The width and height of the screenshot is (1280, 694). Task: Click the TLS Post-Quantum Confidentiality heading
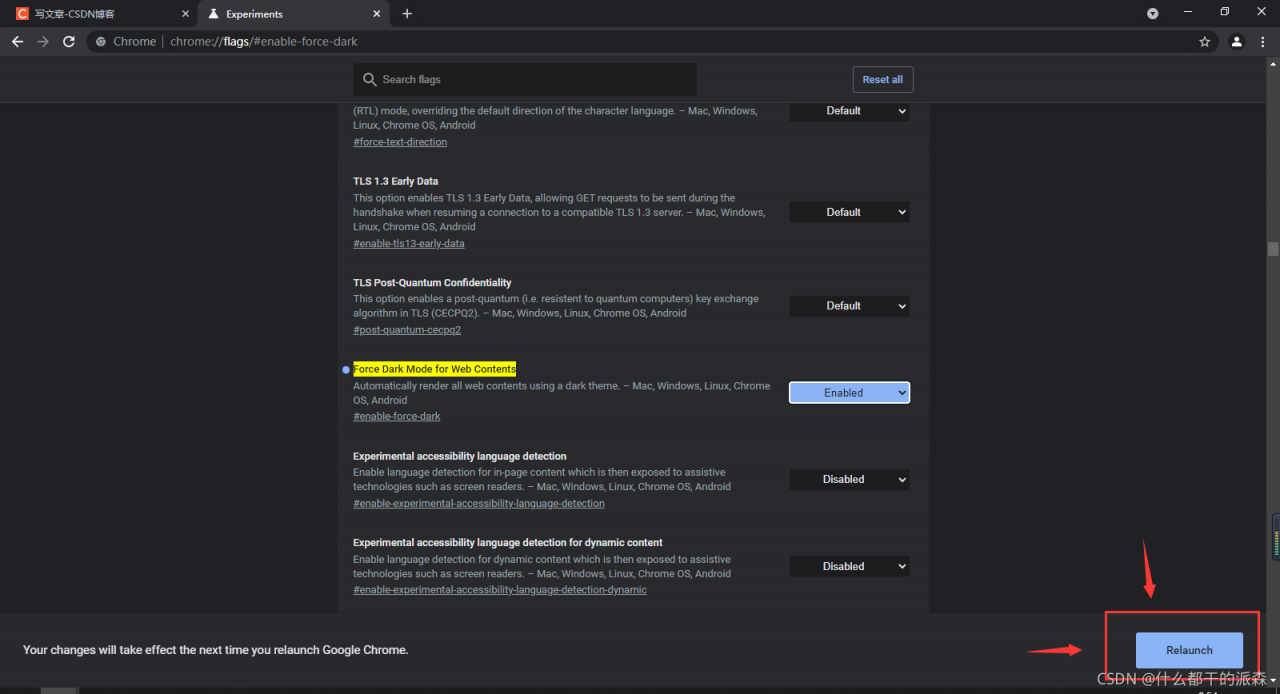432,283
